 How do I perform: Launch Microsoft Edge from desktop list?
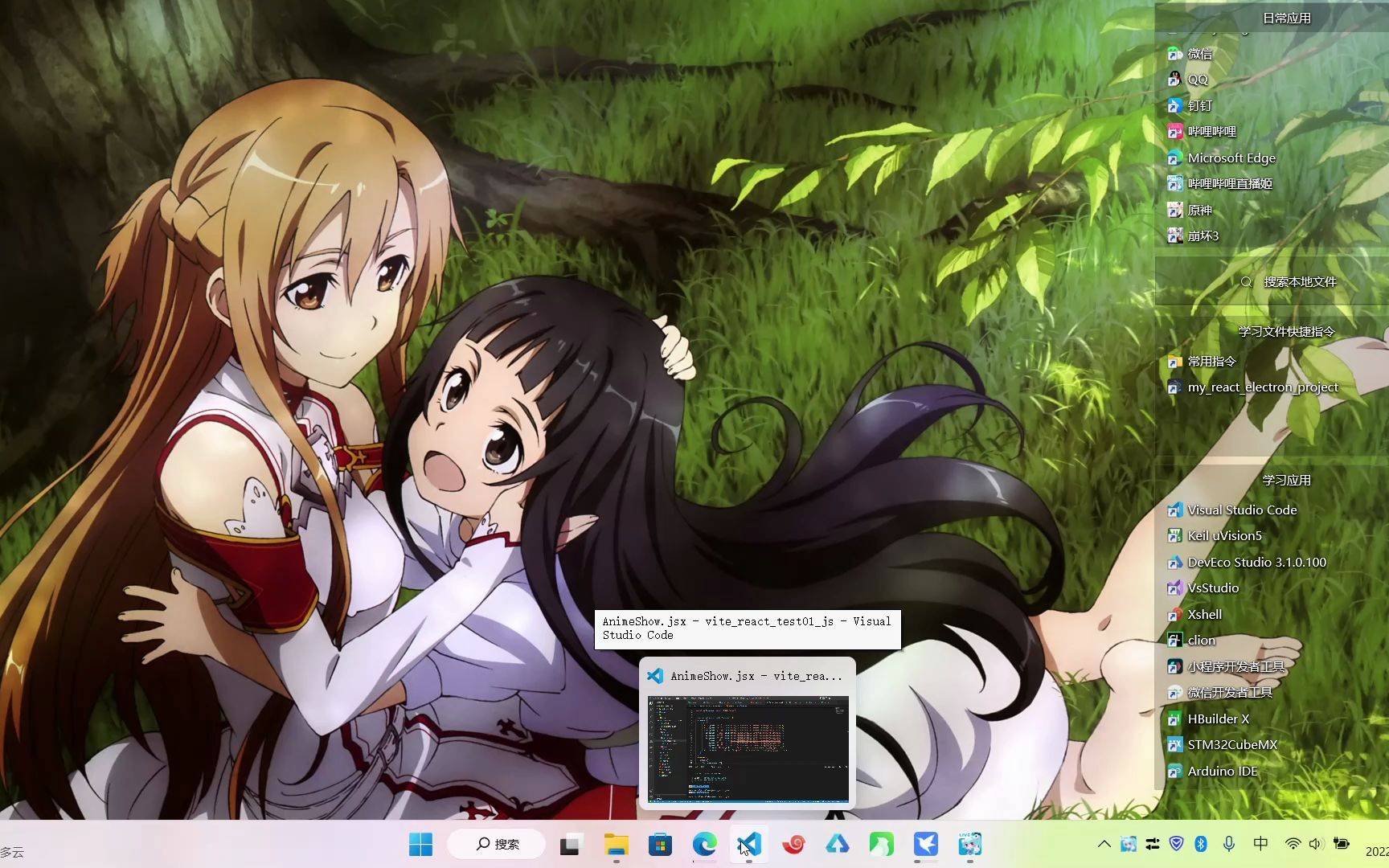click(1221, 158)
